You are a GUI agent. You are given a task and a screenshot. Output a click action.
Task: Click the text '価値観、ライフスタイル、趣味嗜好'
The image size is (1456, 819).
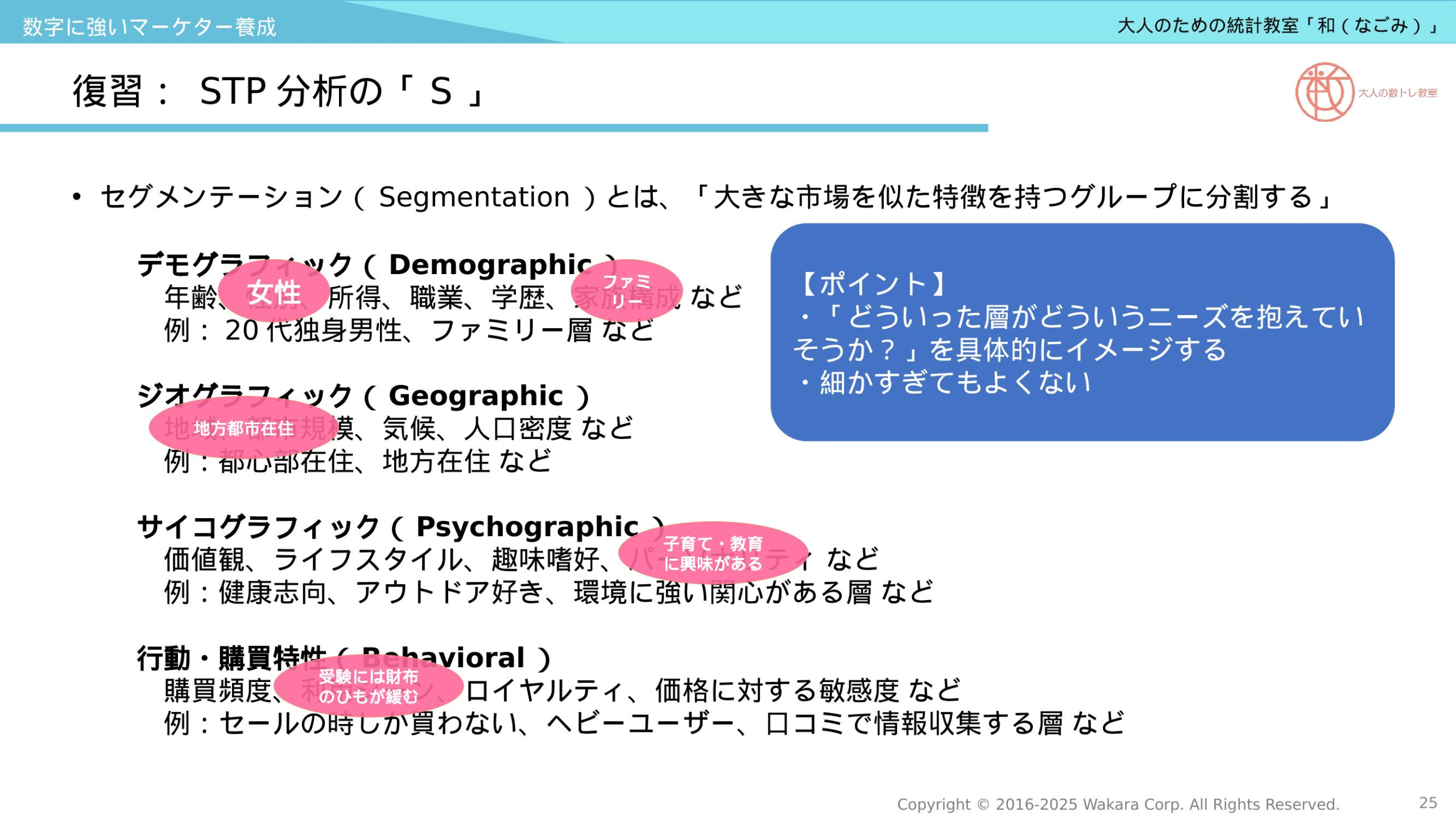pos(382,560)
